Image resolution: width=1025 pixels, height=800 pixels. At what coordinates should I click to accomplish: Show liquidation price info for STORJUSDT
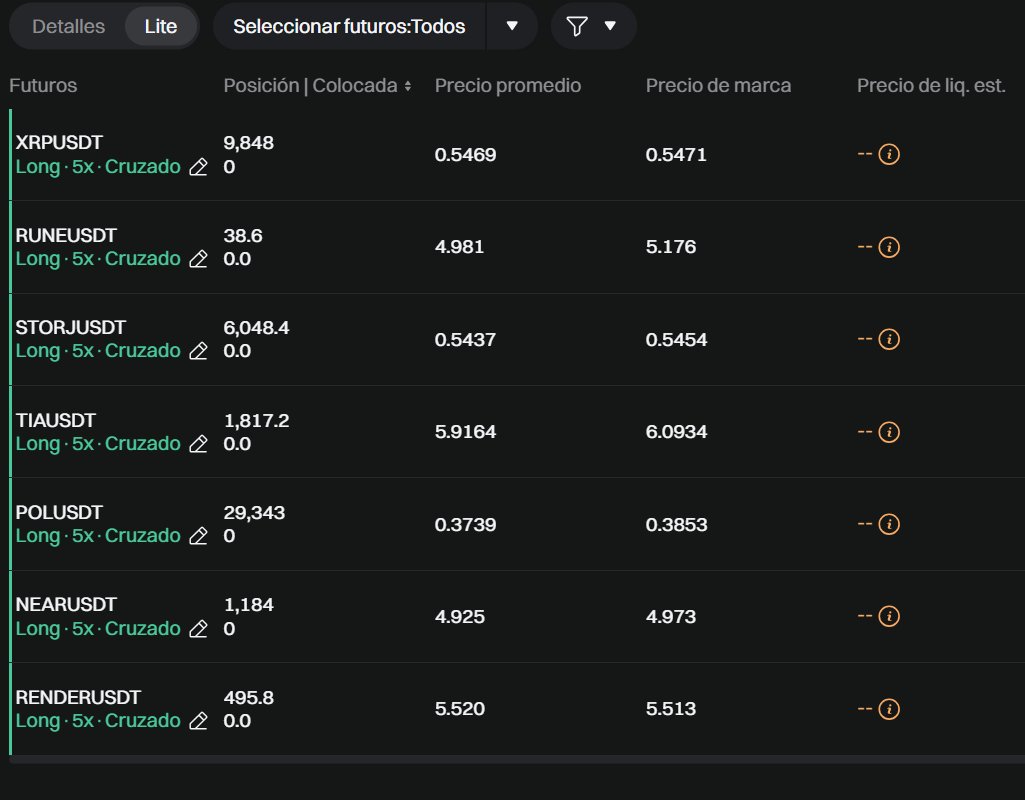pos(889,339)
